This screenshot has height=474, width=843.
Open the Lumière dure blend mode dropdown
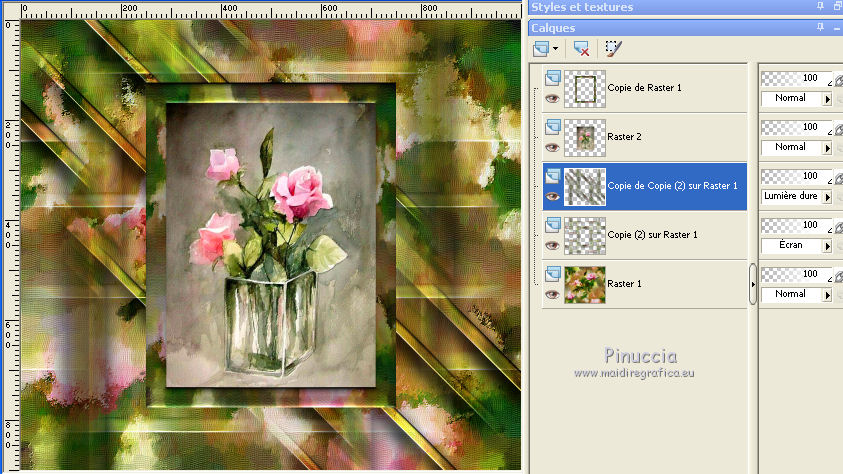point(827,197)
